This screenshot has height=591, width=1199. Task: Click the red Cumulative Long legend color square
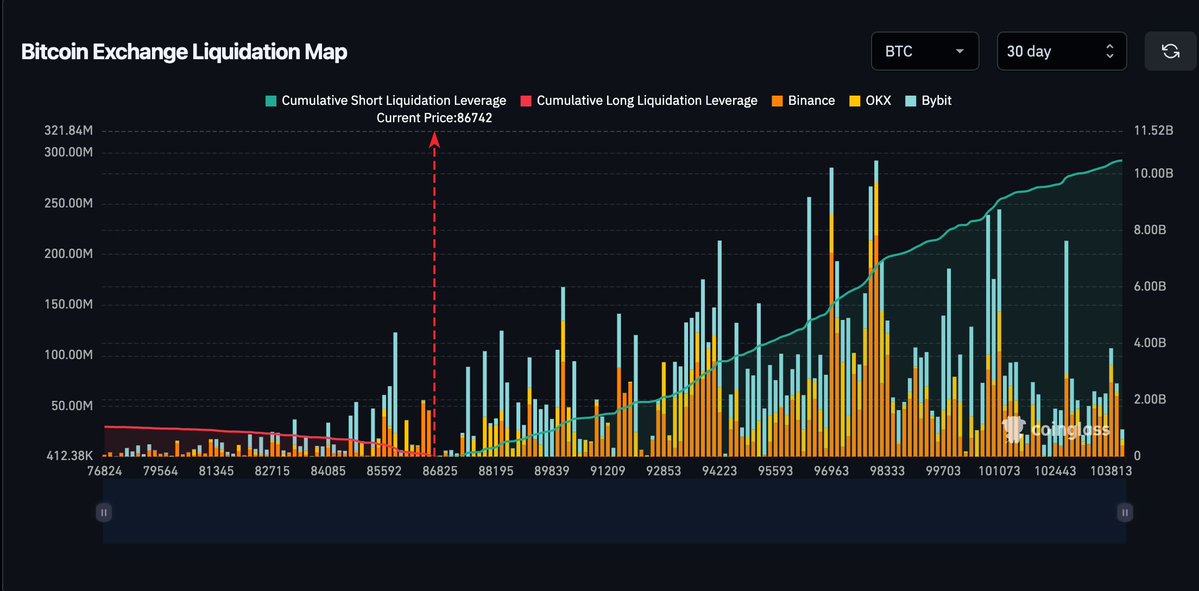(x=526, y=100)
